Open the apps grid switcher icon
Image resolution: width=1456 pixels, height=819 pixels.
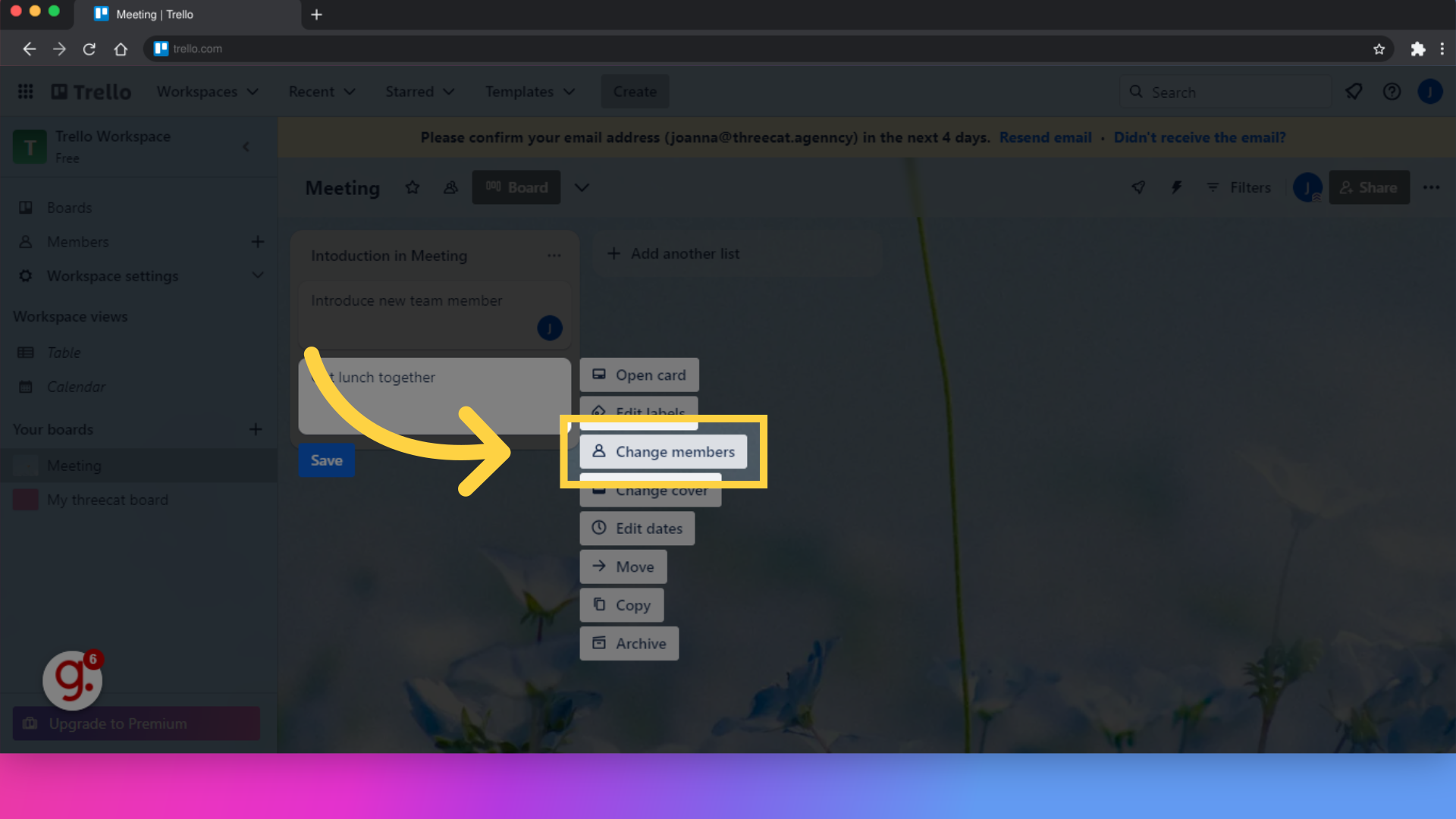coord(25,92)
